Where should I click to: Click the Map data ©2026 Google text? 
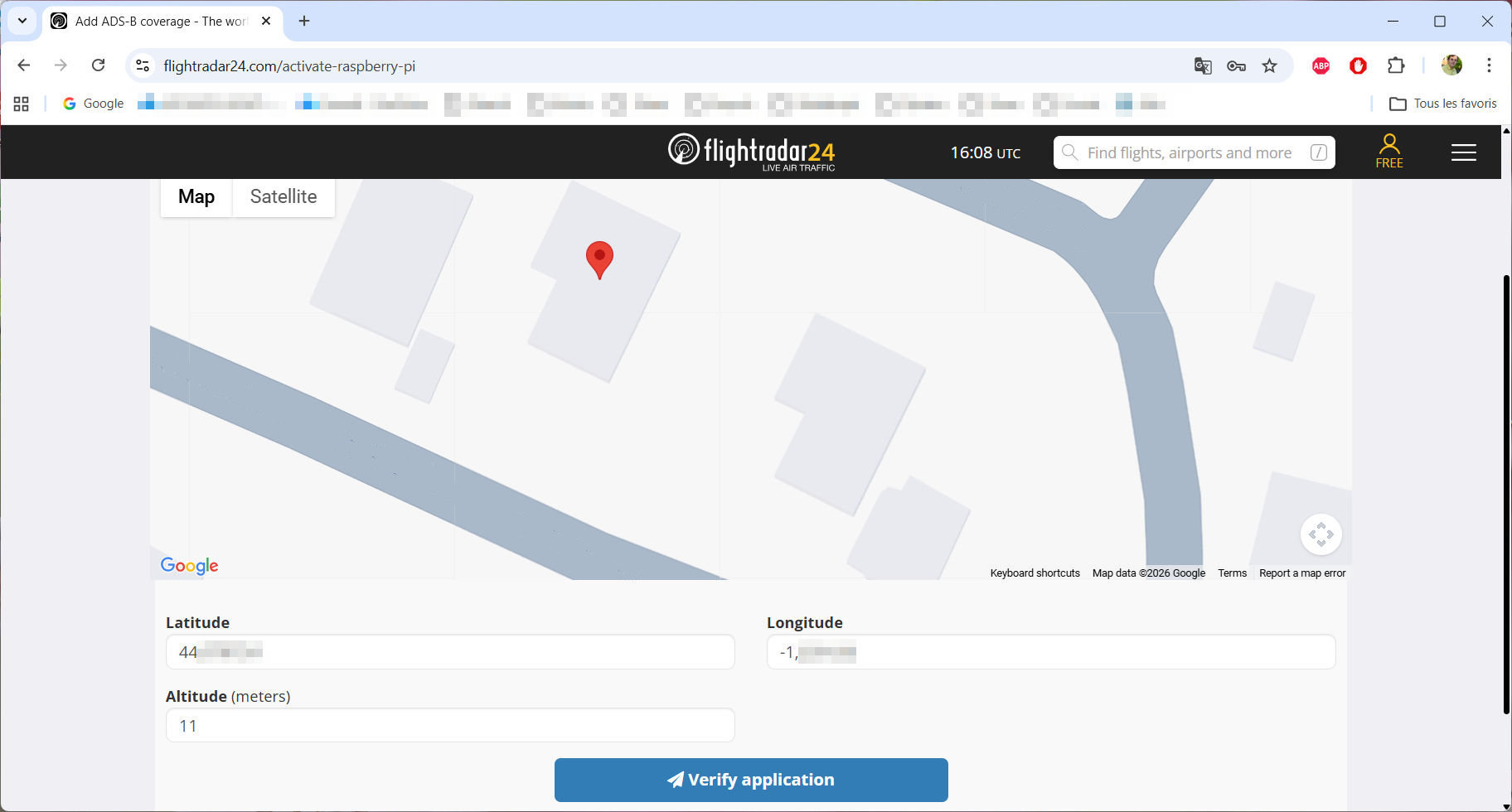pos(1149,573)
